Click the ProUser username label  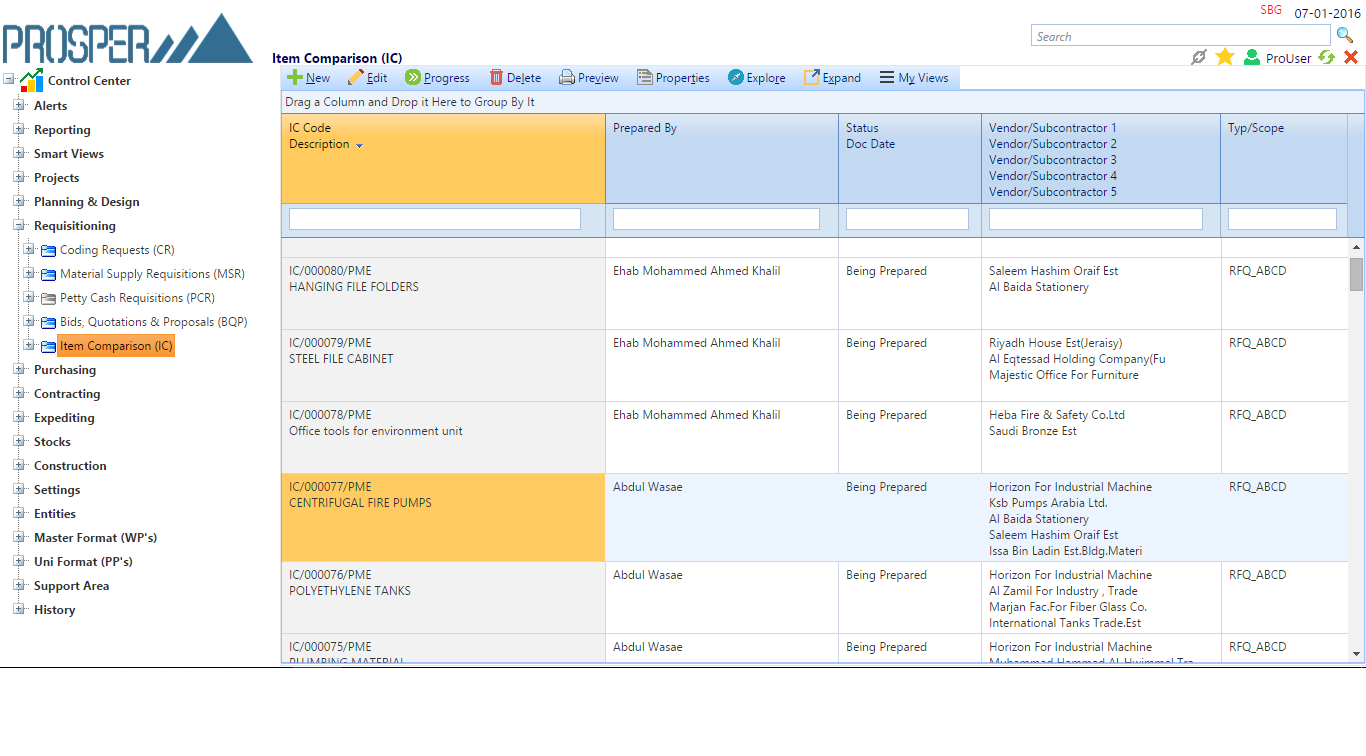[1288, 59]
